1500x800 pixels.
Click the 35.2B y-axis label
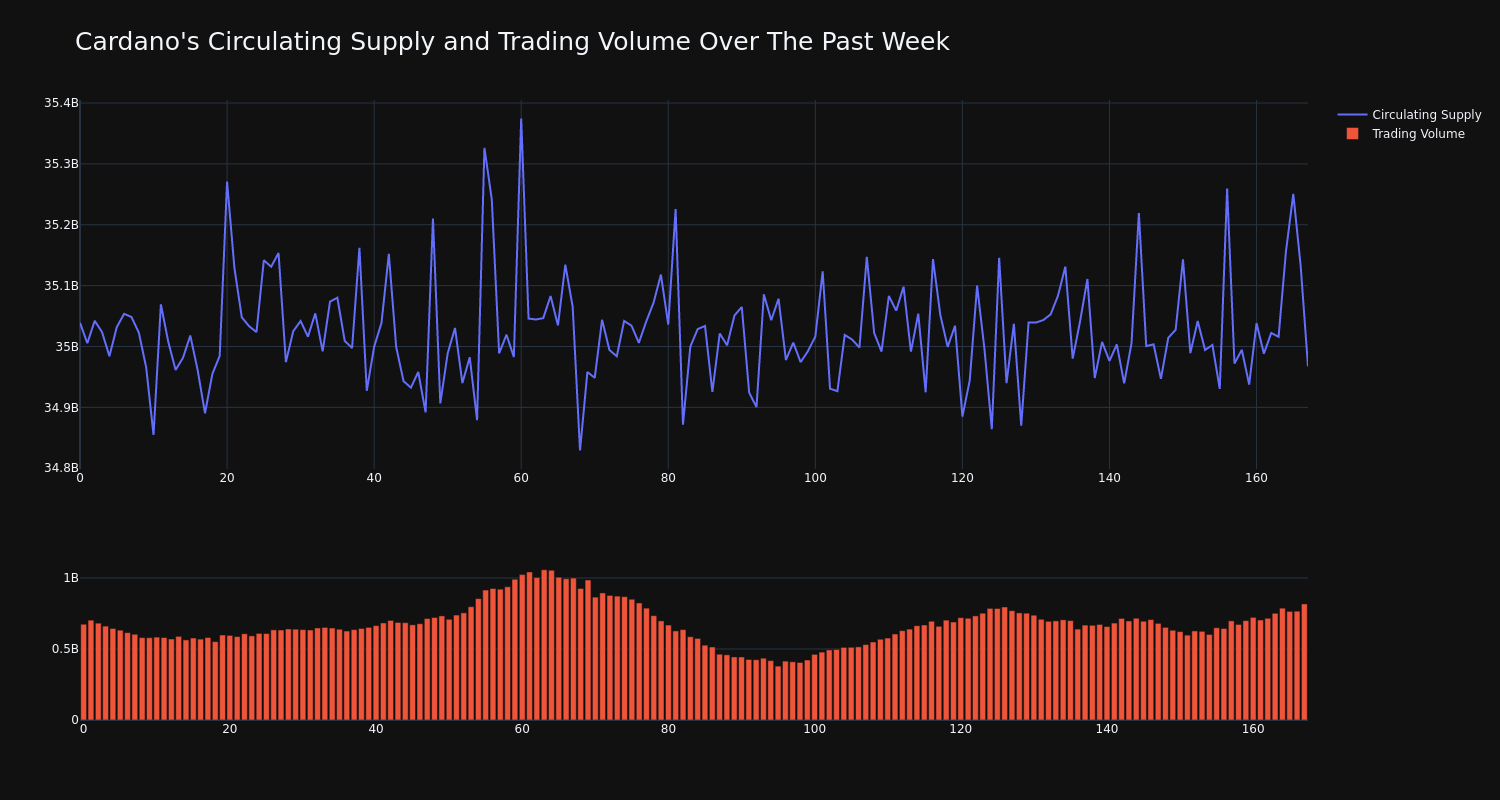click(61, 225)
